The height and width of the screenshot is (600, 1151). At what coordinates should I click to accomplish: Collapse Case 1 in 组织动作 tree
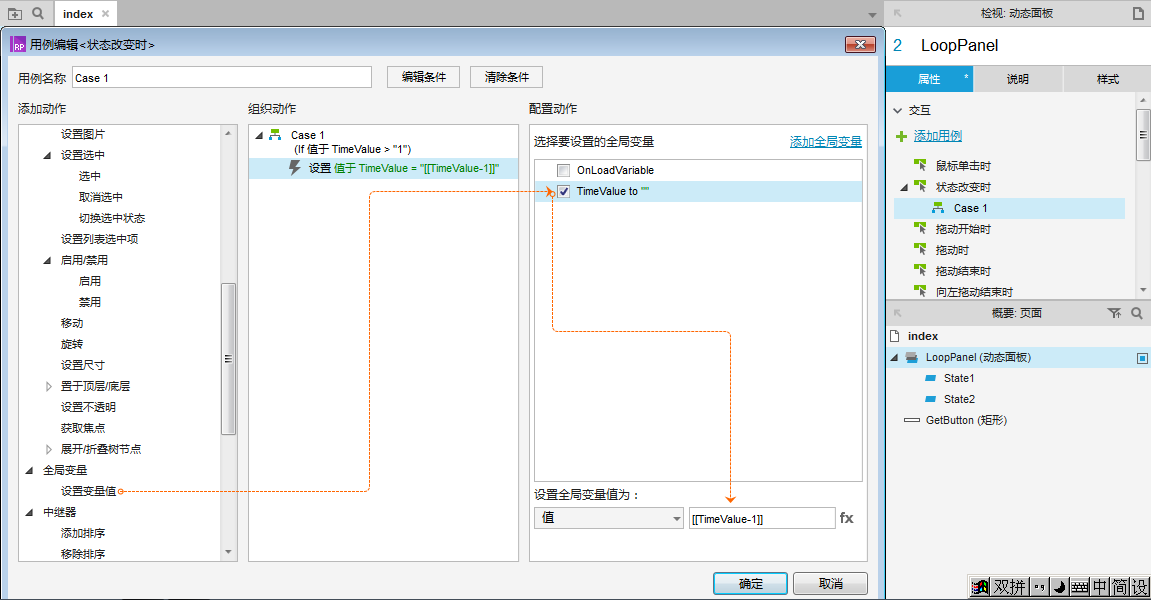259,135
